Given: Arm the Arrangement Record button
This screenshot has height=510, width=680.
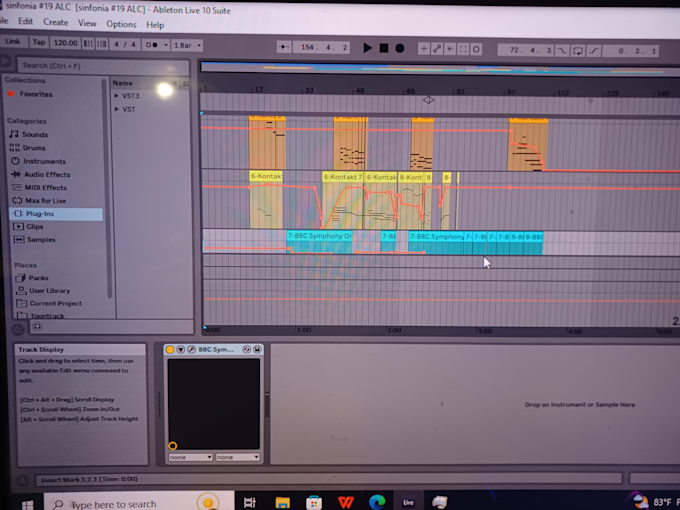Looking at the screenshot, I should pos(400,48).
